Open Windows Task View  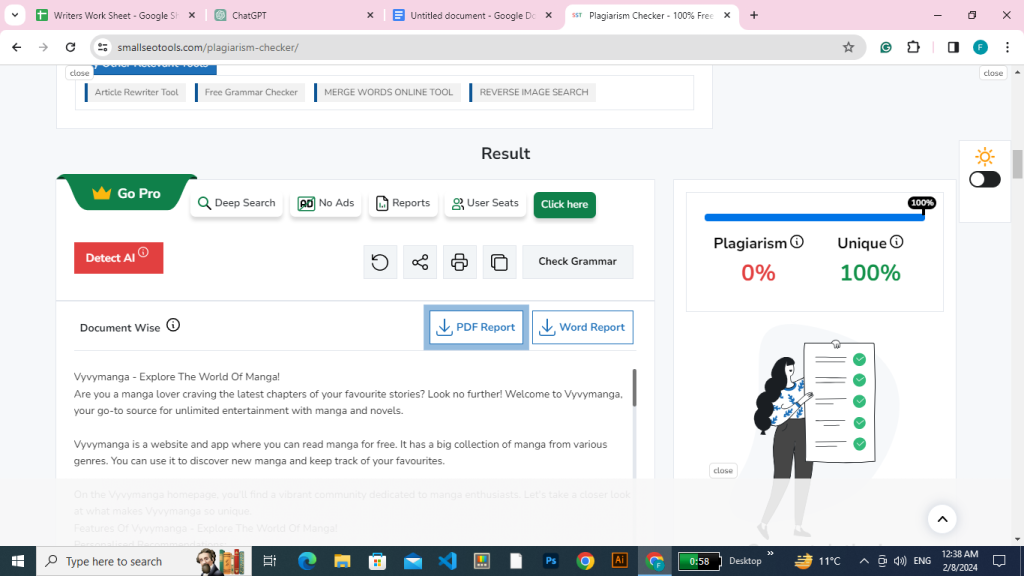point(269,561)
